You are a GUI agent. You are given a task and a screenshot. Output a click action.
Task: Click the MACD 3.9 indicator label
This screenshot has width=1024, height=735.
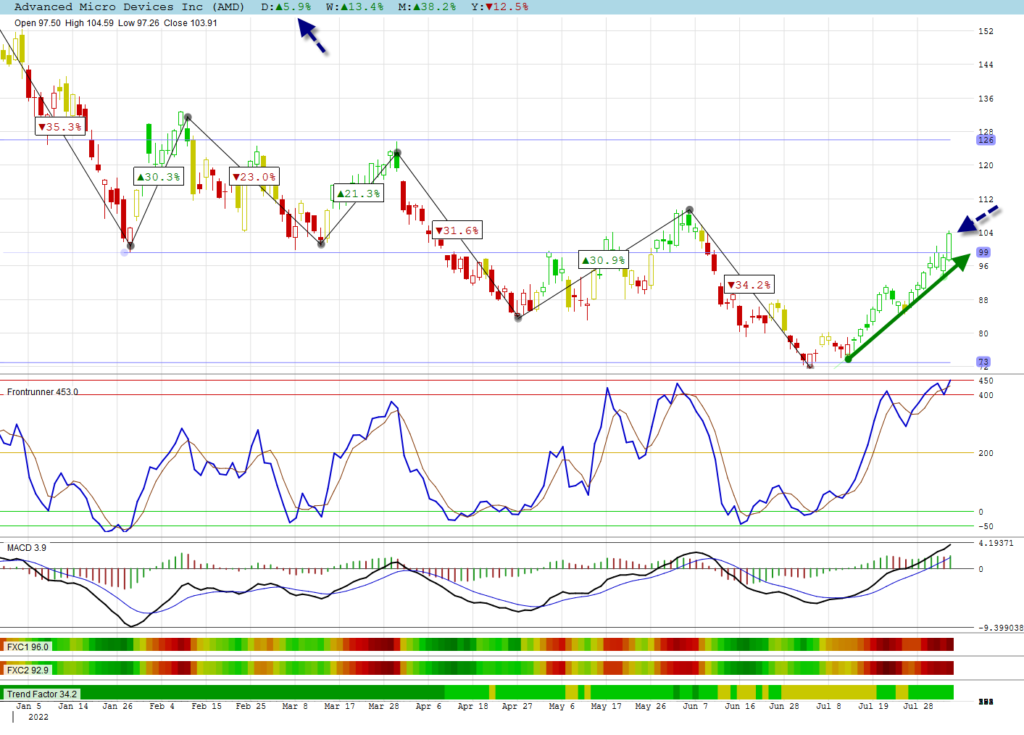tap(27, 547)
